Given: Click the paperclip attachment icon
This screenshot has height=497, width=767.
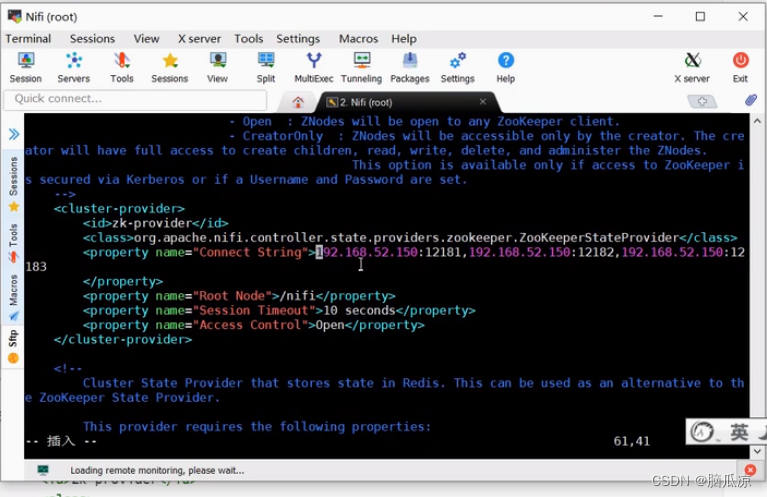Looking at the screenshot, I should pos(751,100).
